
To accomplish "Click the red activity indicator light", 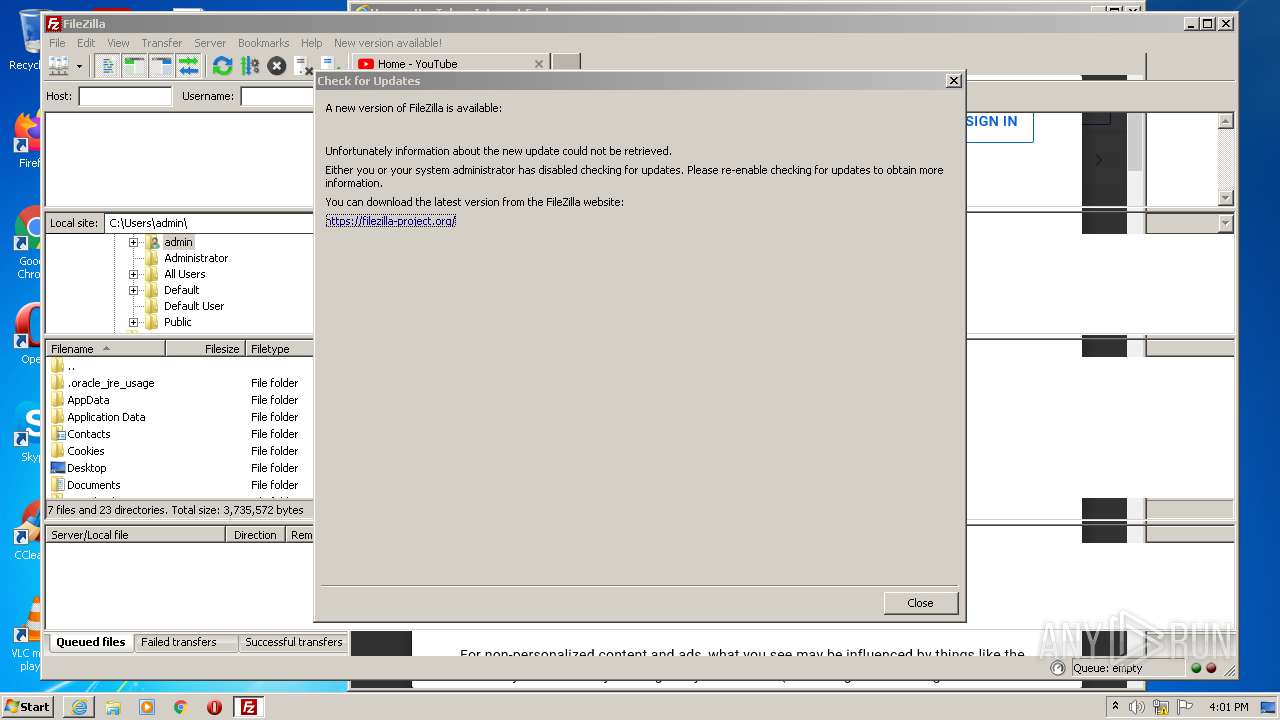I will 1211,668.
